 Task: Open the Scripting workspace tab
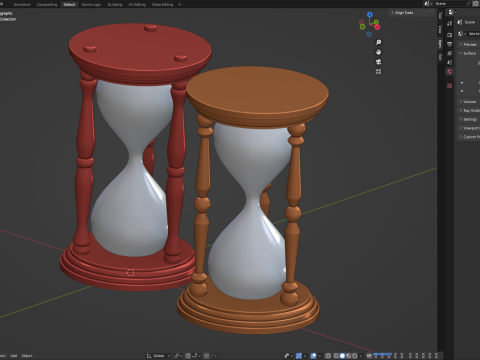click(x=115, y=4)
